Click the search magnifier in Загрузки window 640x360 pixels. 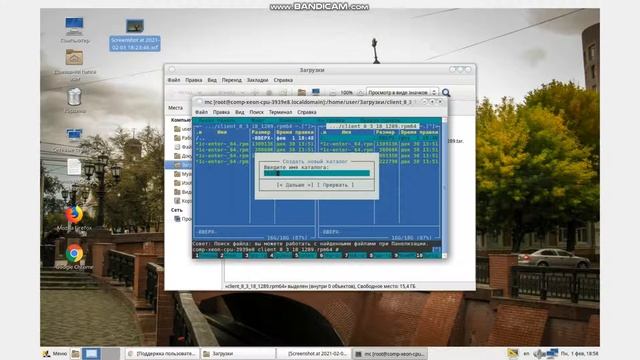pyautogui.click(x=446, y=93)
